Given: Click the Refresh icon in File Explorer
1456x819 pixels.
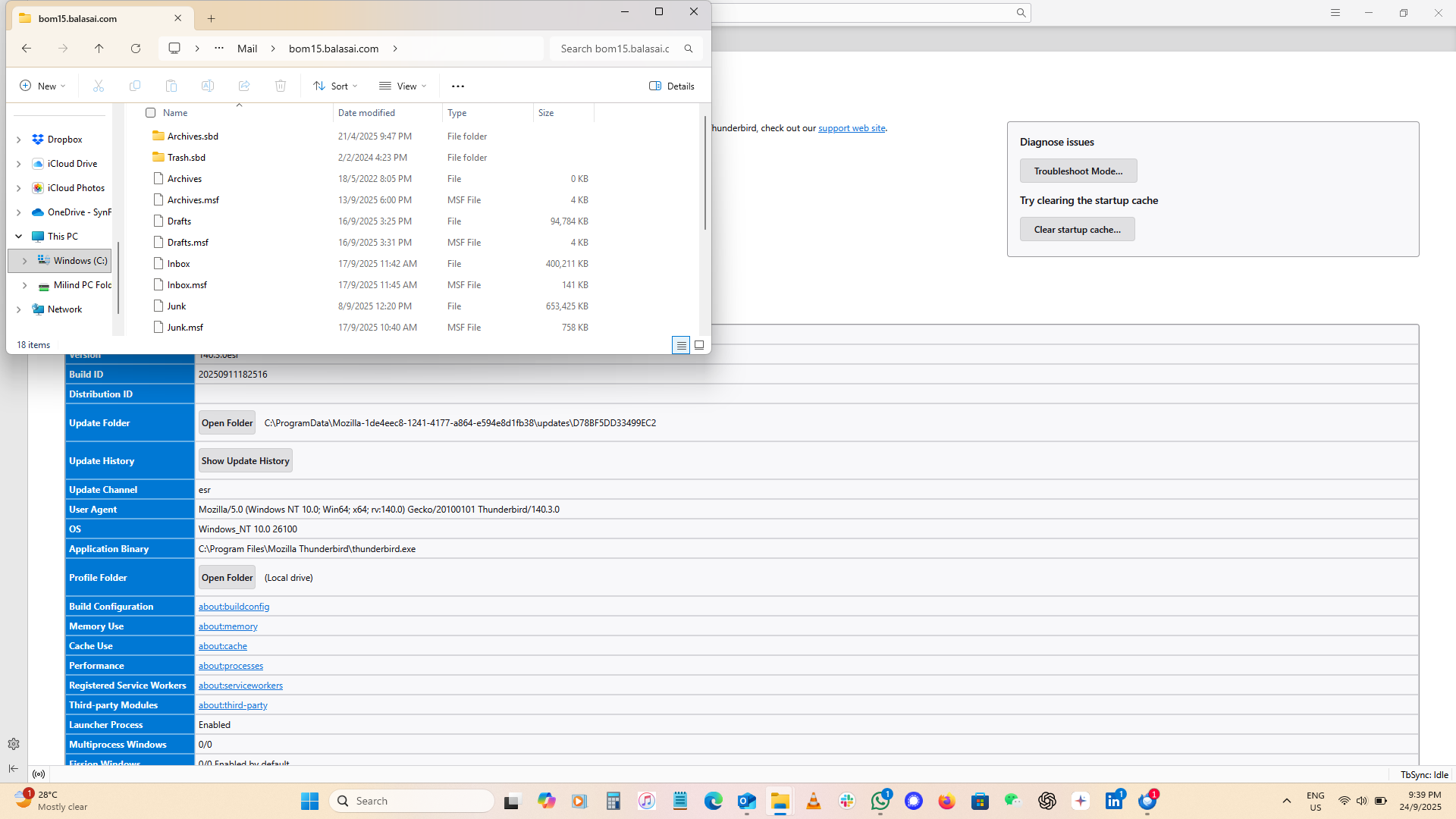Looking at the screenshot, I should coord(136,49).
